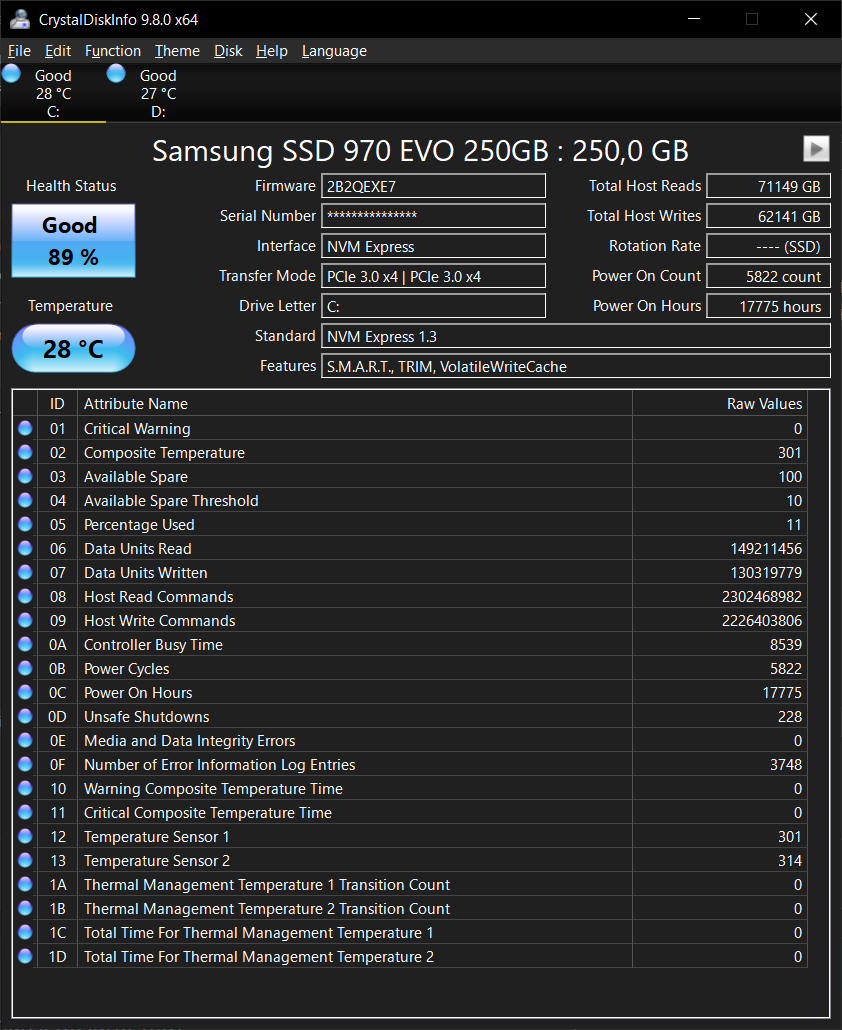Select the Controller Busy Time attribute name
842x1030 pixels.
[153, 644]
